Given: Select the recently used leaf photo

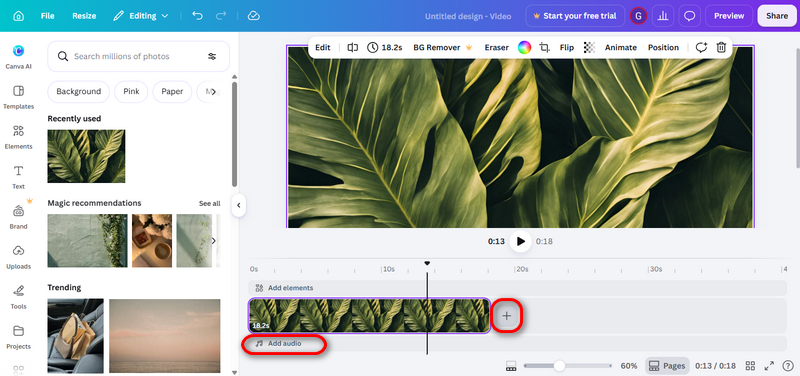Looking at the screenshot, I should tap(86, 156).
